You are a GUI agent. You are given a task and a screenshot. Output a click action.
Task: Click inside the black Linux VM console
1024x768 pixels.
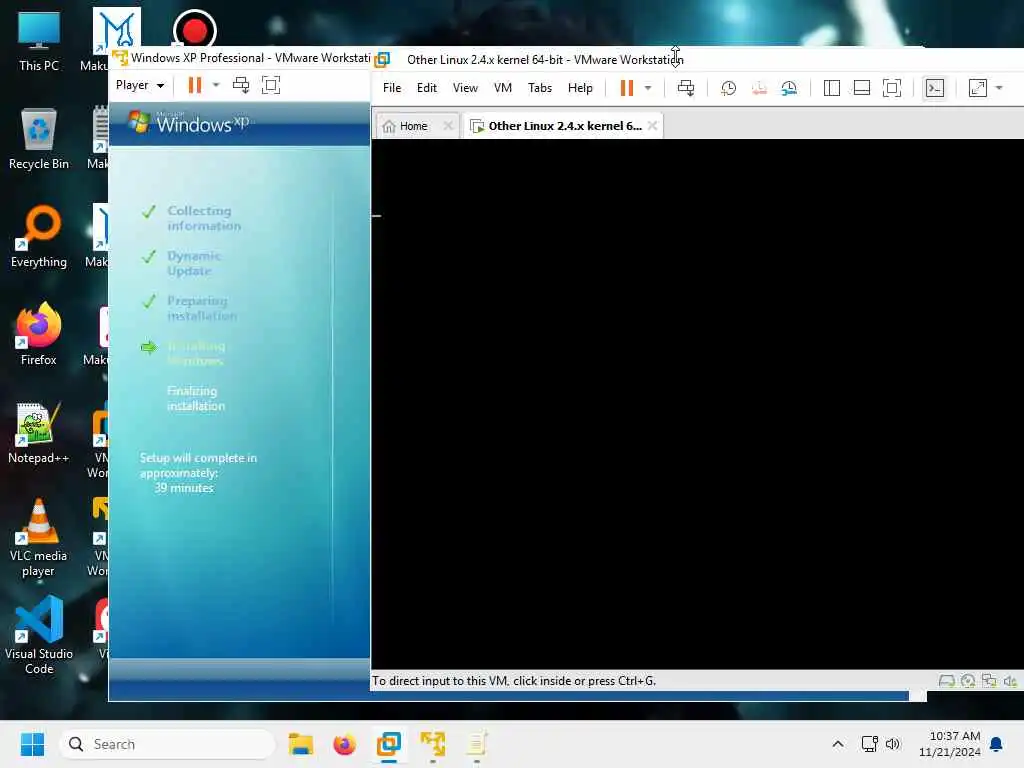click(697, 404)
